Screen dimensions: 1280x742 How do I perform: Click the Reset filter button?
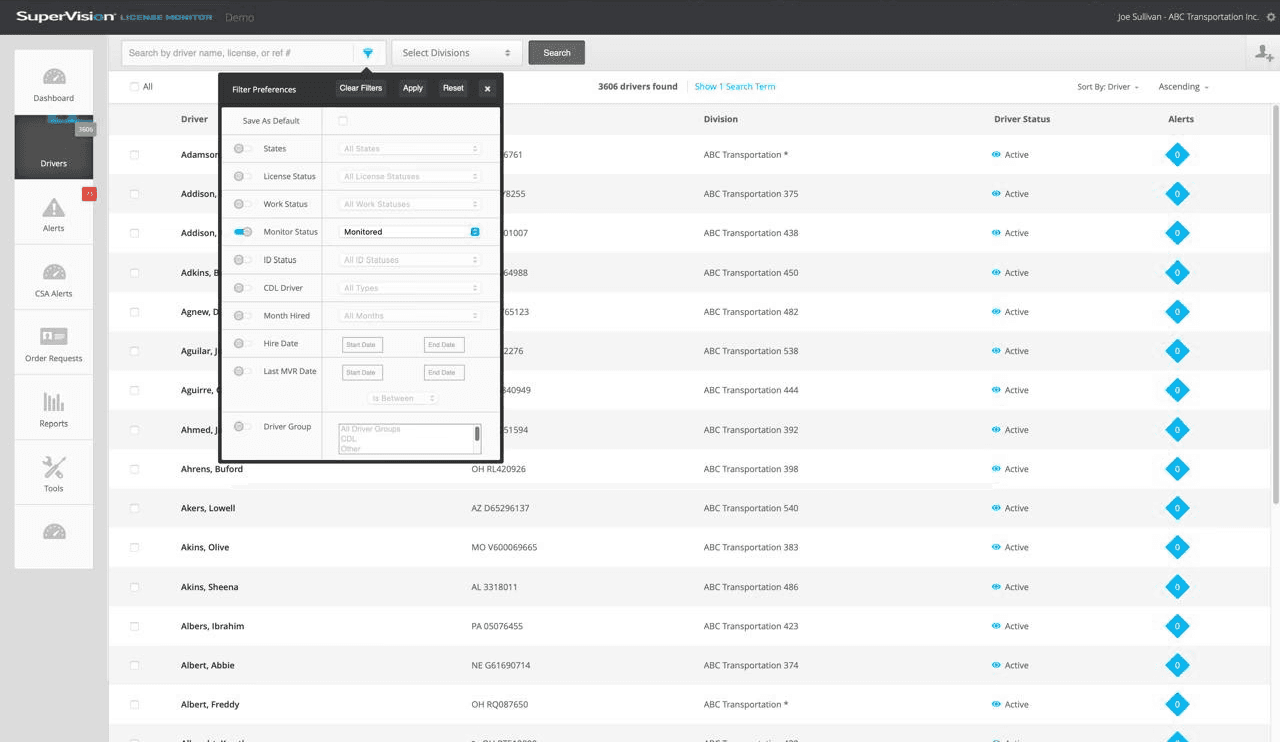click(453, 88)
